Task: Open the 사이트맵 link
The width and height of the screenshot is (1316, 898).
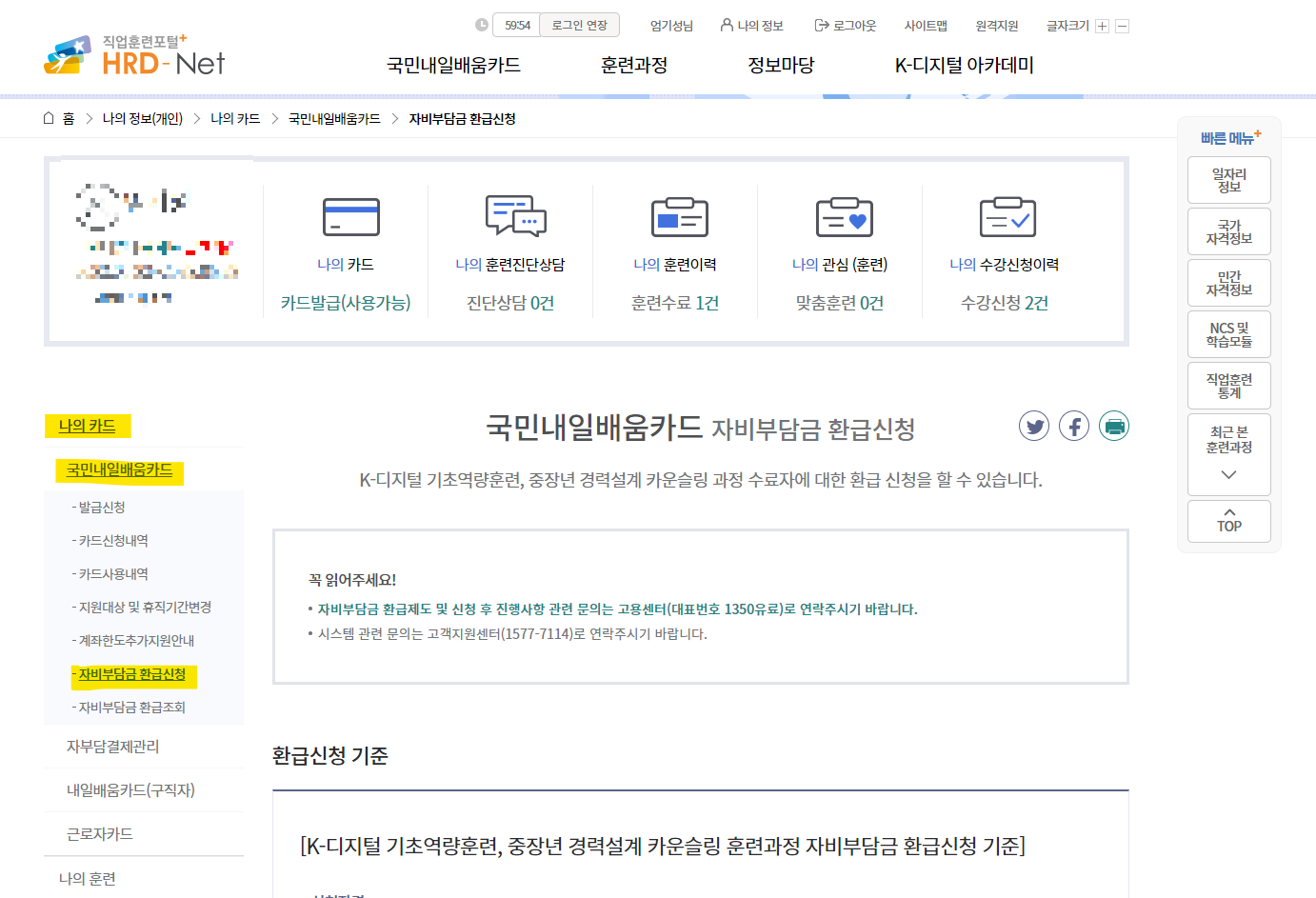Action: 926,26
